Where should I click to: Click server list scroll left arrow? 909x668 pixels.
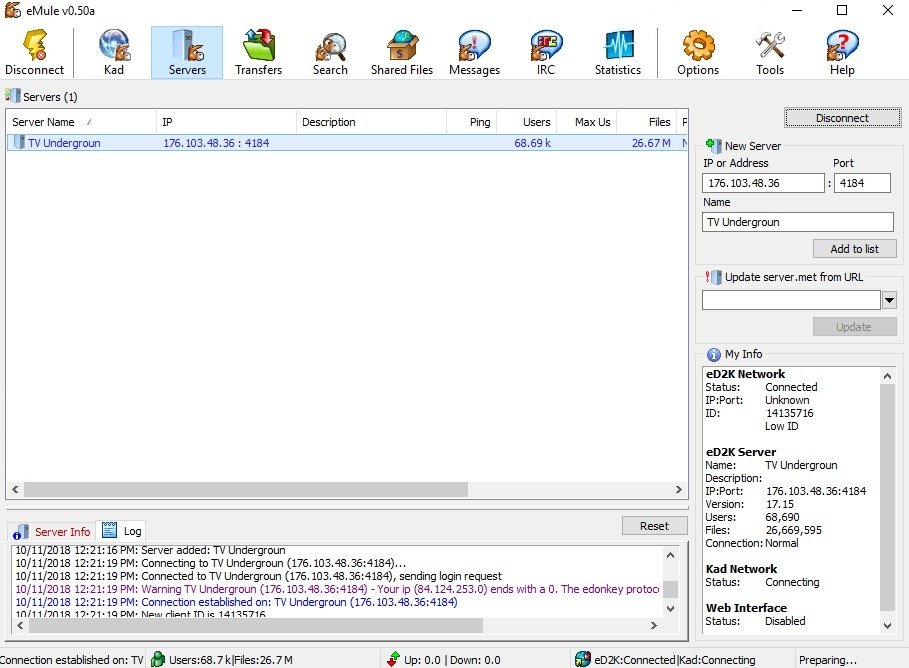click(15, 489)
